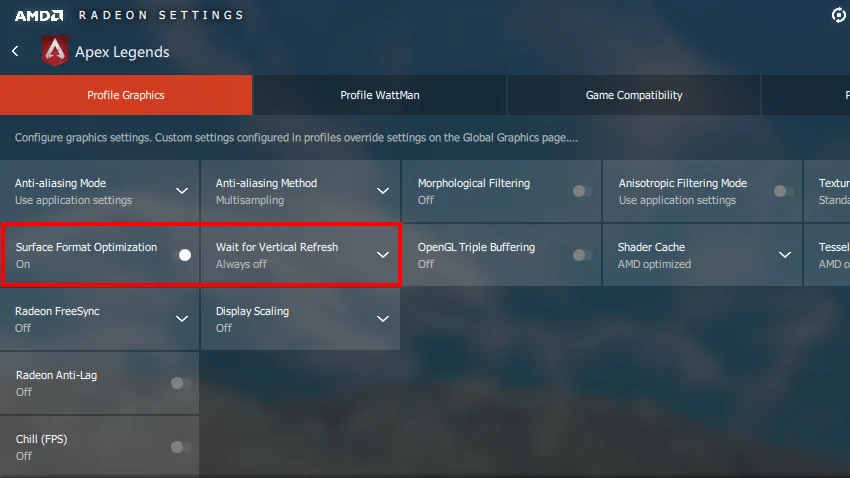Click the Morphological Filtering label
The width and height of the screenshot is (850, 478).
coord(474,183)
